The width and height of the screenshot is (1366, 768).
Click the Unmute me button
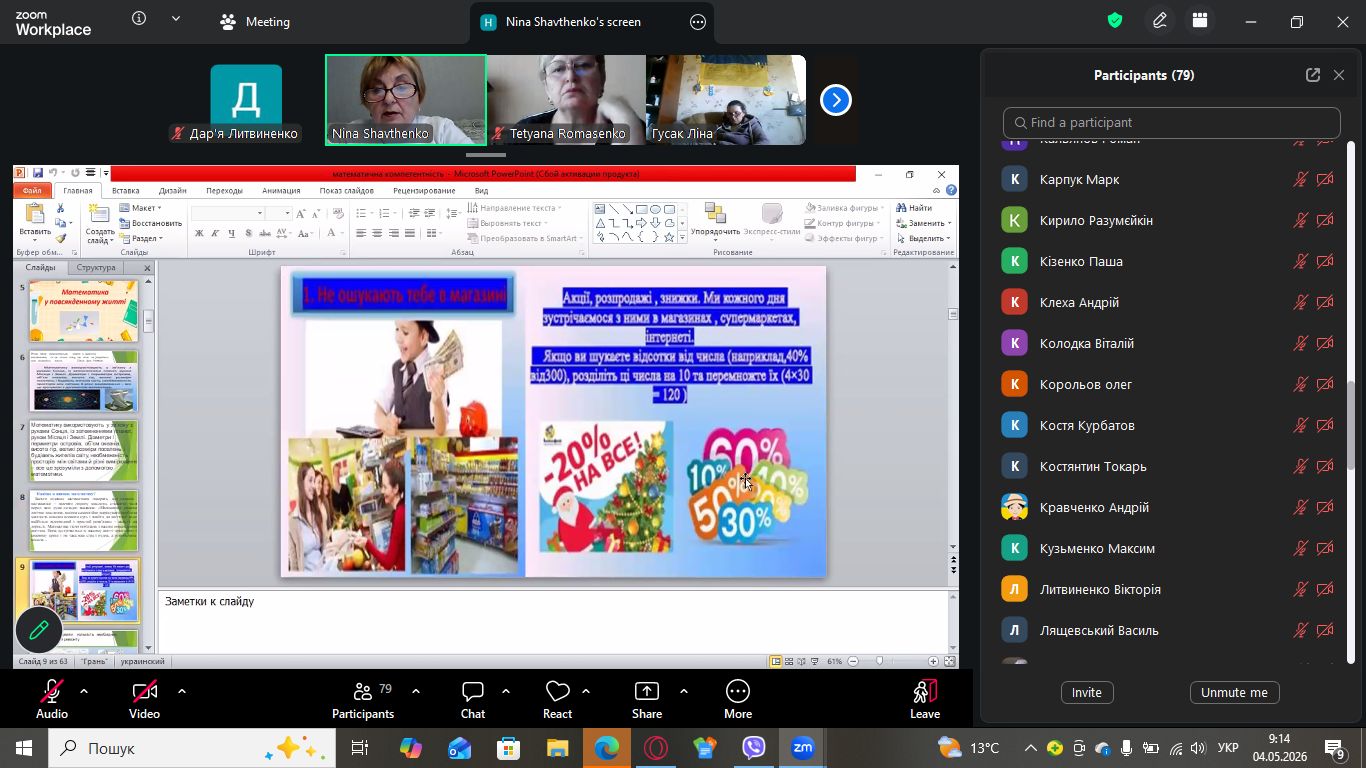tap(1234, 692)
